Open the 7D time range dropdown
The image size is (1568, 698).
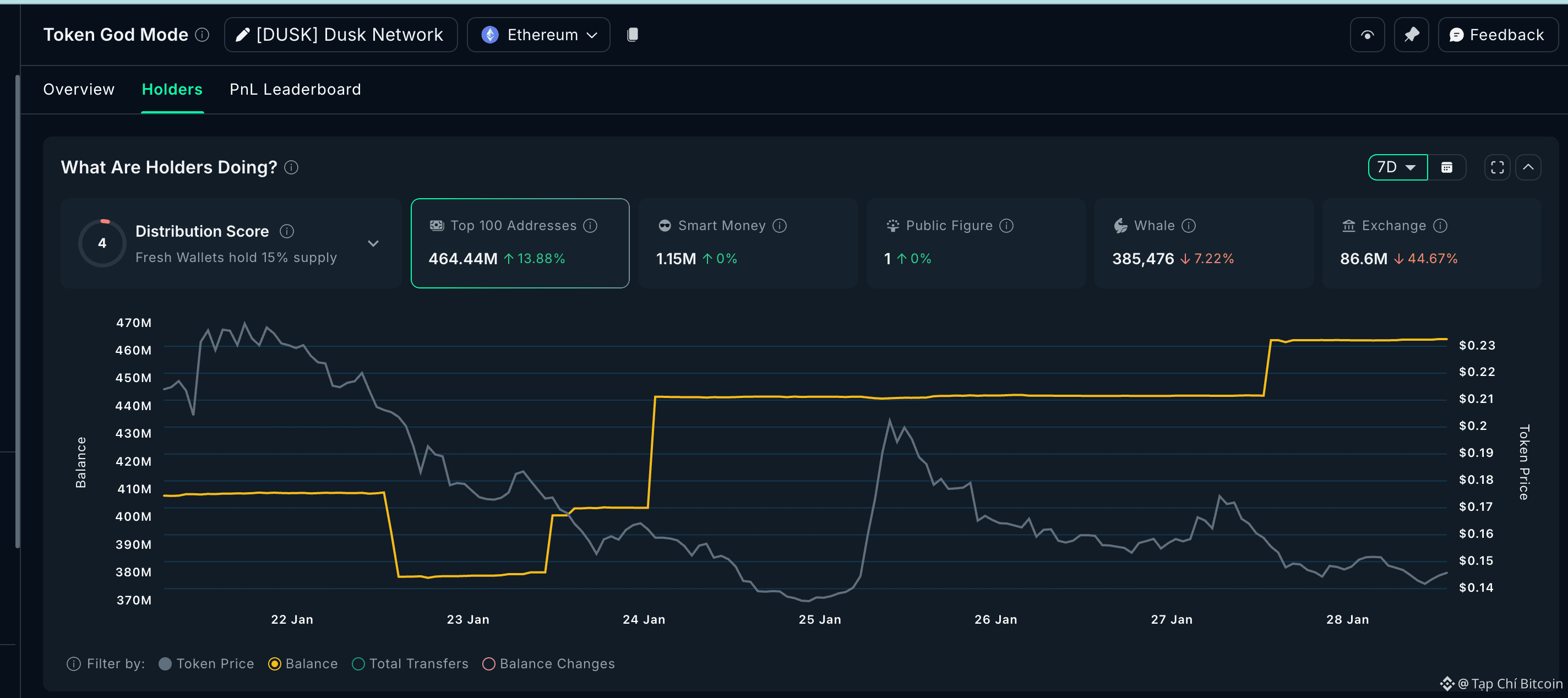click(1397, 167)
